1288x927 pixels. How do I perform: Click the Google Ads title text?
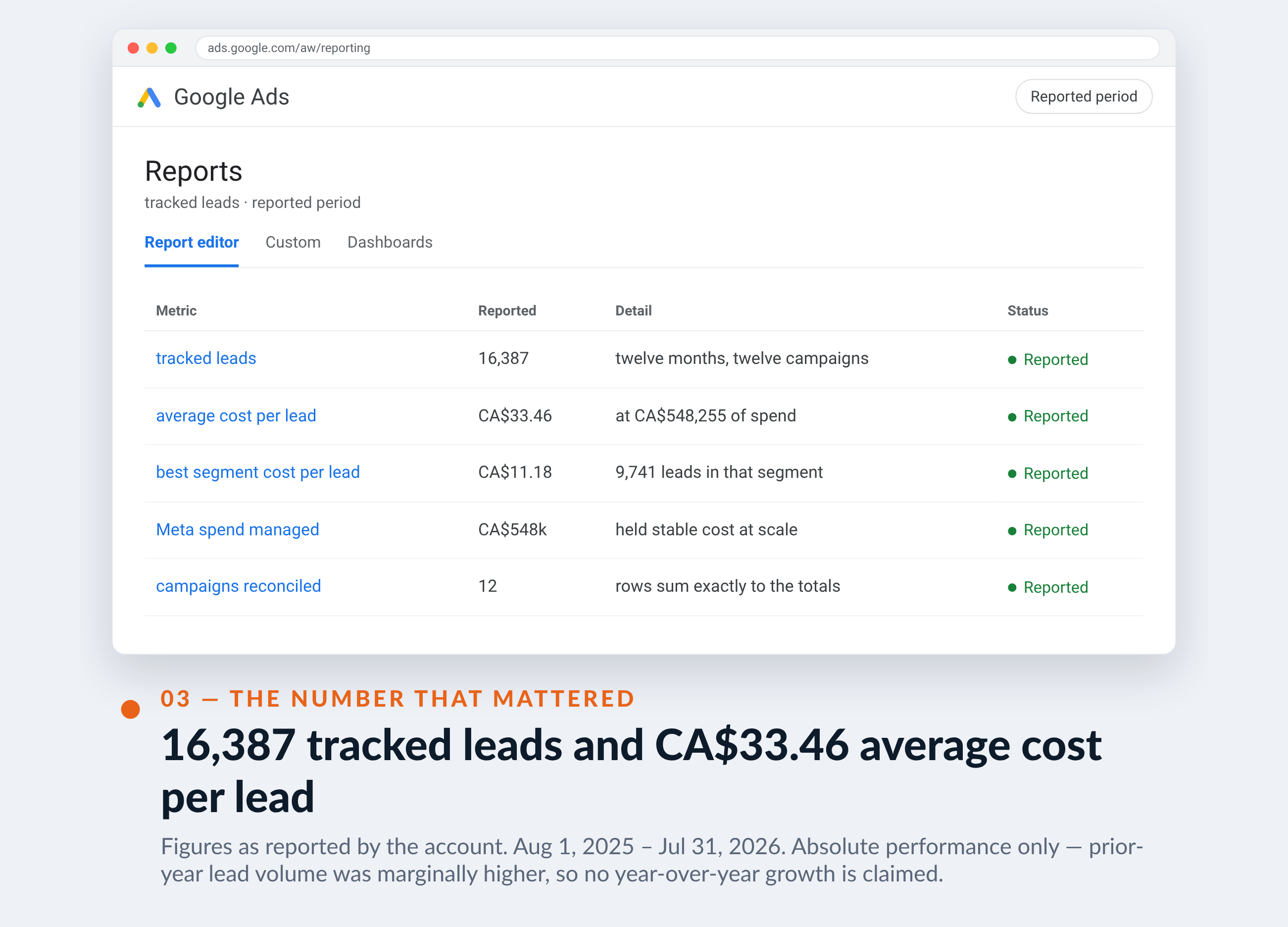232,97
